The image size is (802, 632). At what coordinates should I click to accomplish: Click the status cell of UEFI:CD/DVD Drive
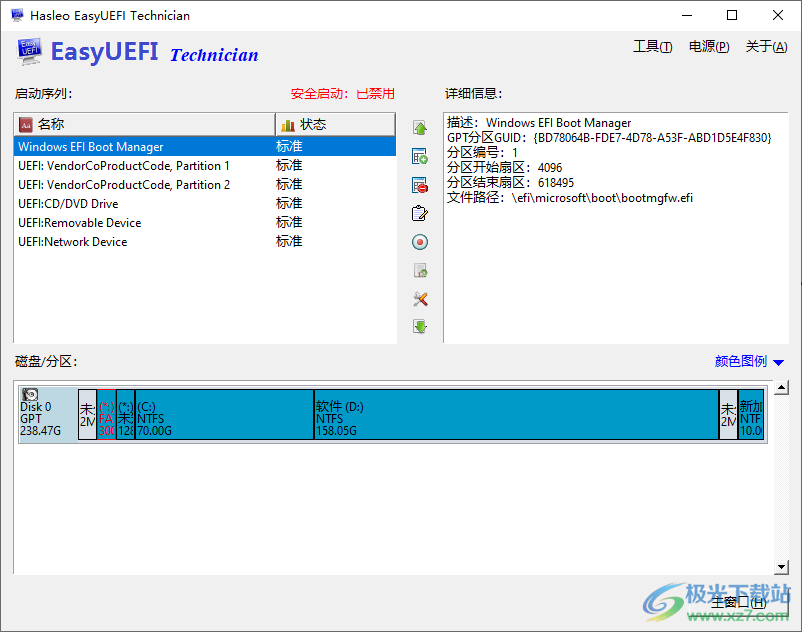289,204
